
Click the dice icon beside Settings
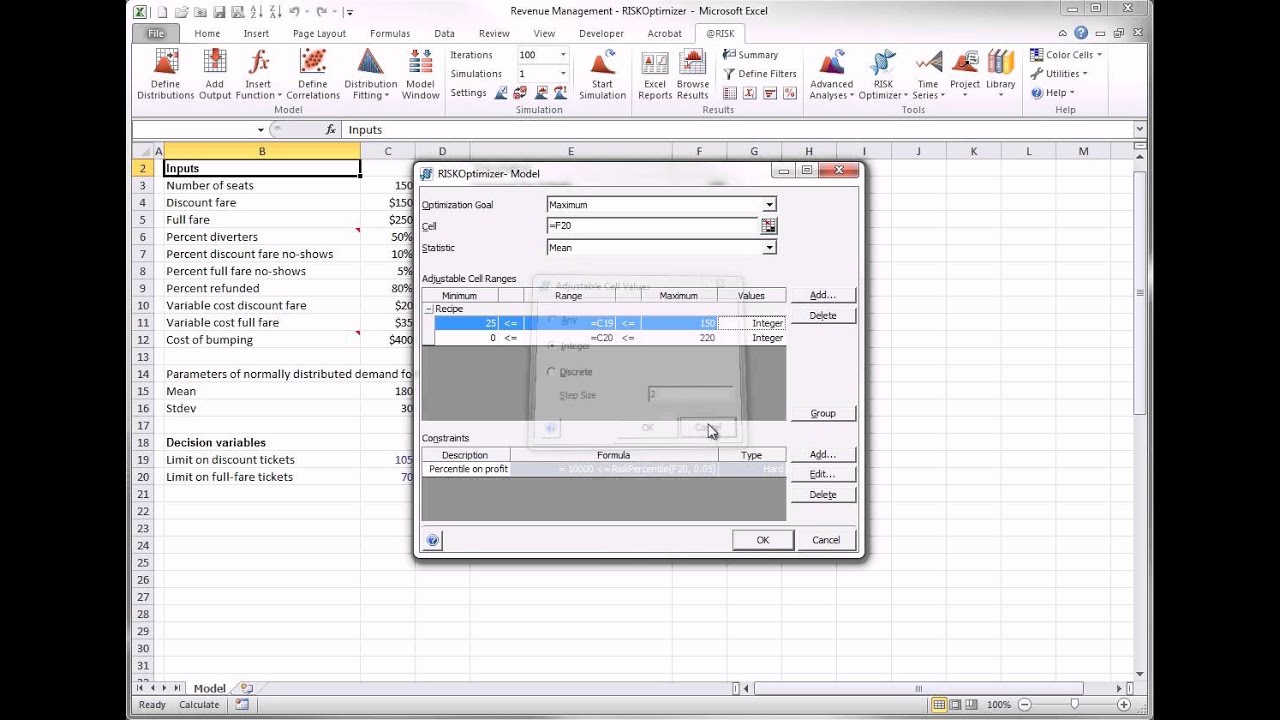[x=520, y=93]
